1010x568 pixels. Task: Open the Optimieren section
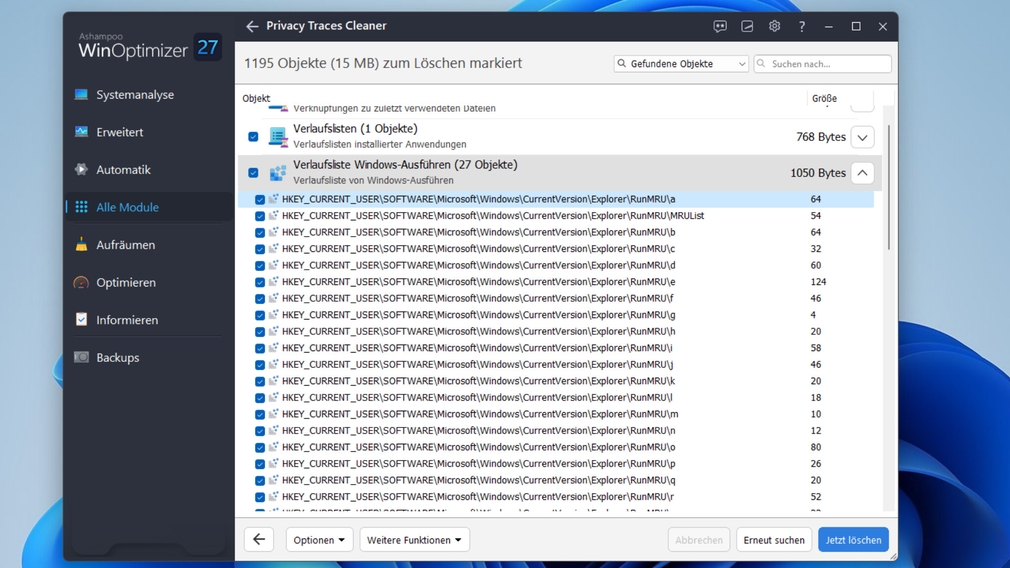coord(149,282)
